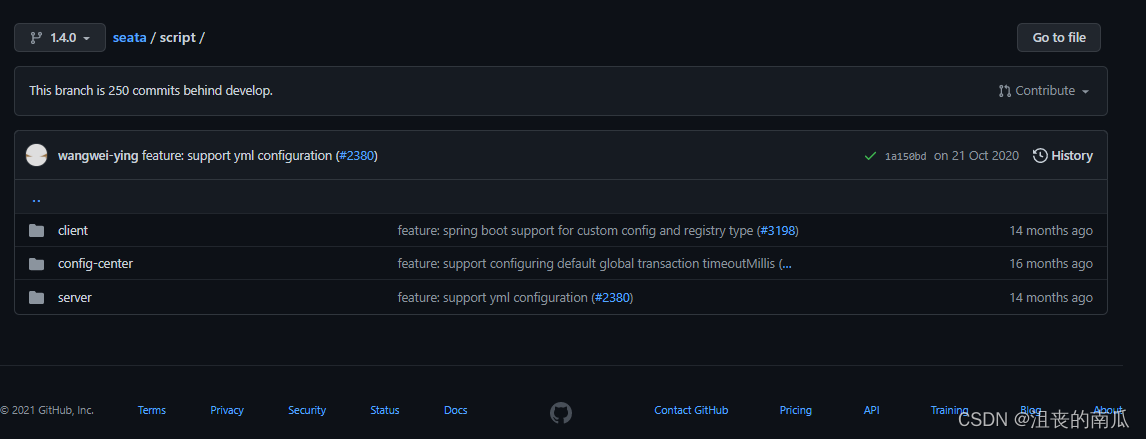Expand the Contribute dropdown
This screenshot has width=1146, height=439.
pos(1044,91)
